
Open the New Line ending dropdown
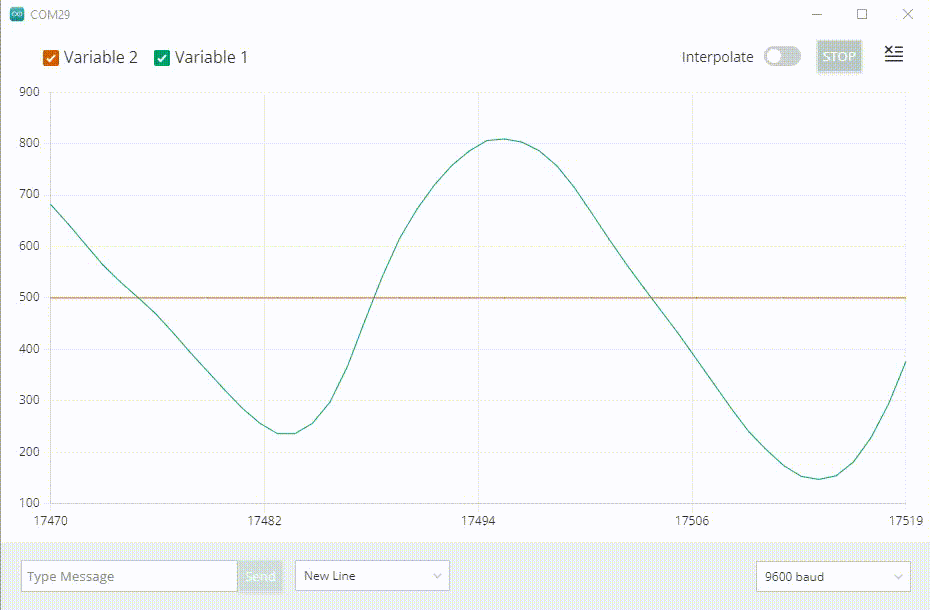click(372, 576)
